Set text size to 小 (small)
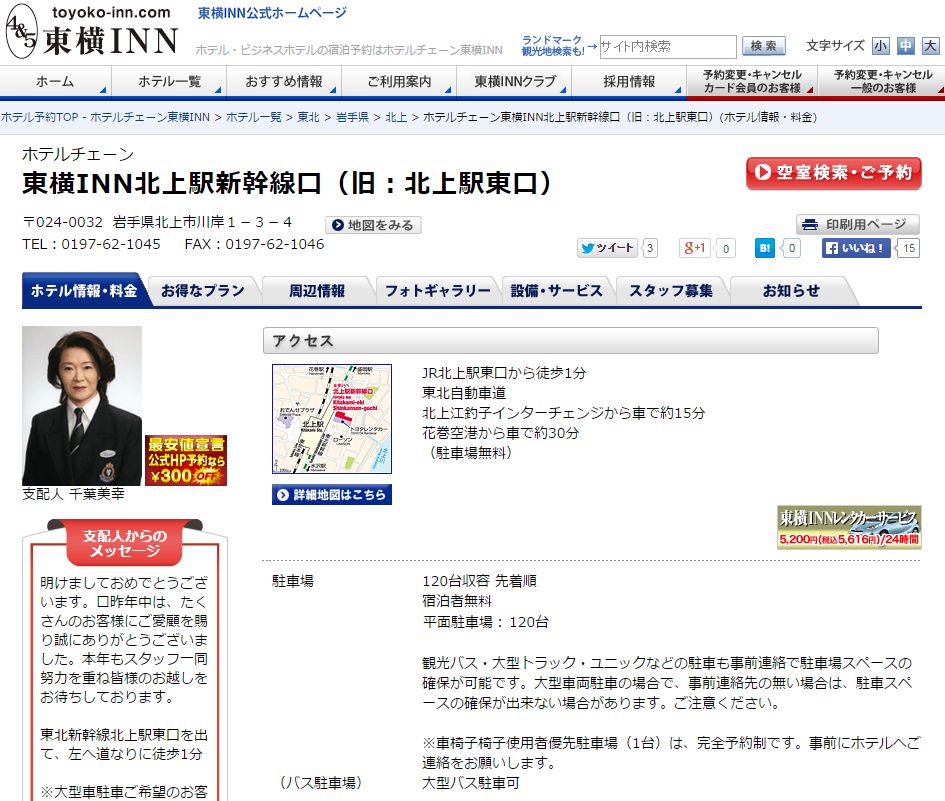Screen dimensions: 945x801 pos(881,46)
